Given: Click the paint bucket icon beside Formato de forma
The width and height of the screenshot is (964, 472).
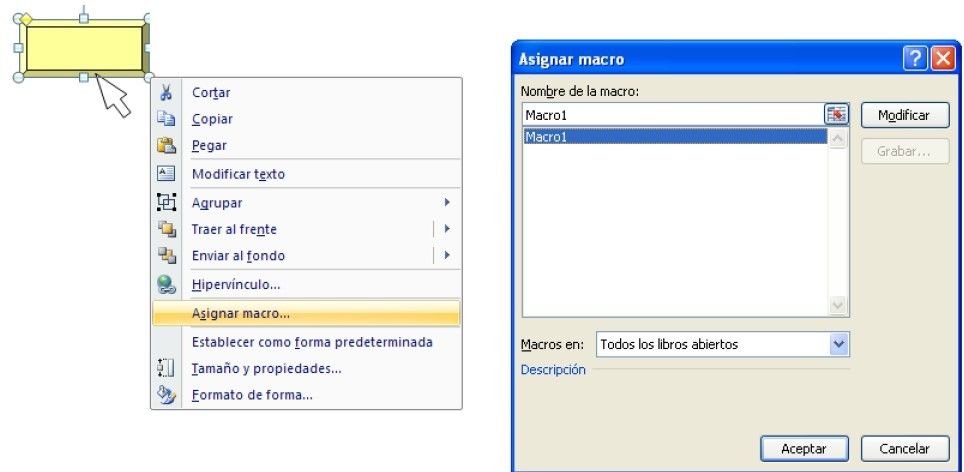Looking at the screenshot, I should tap(166, 395).
